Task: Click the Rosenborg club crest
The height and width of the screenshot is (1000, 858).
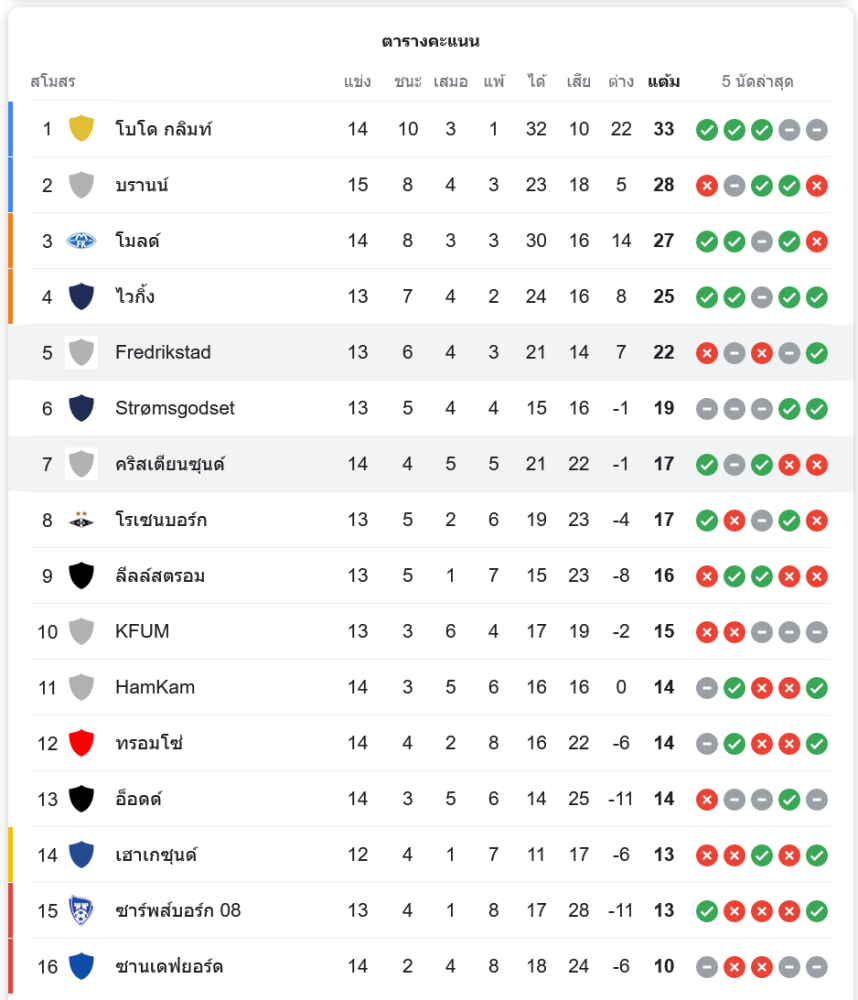Action: [81, 520]
